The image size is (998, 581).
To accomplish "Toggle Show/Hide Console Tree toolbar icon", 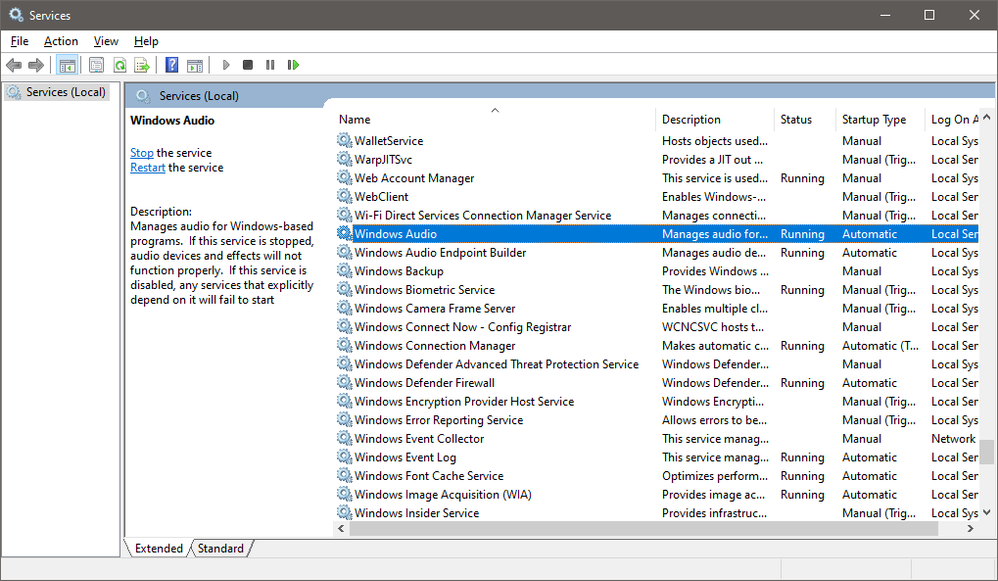I will pyautogui.click(x=67, y=65).
